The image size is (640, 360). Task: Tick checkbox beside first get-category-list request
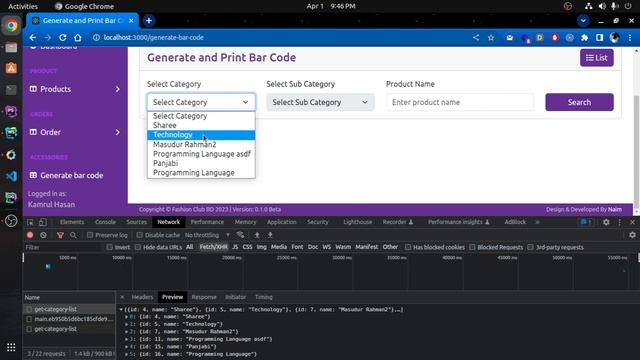[29, 309]
